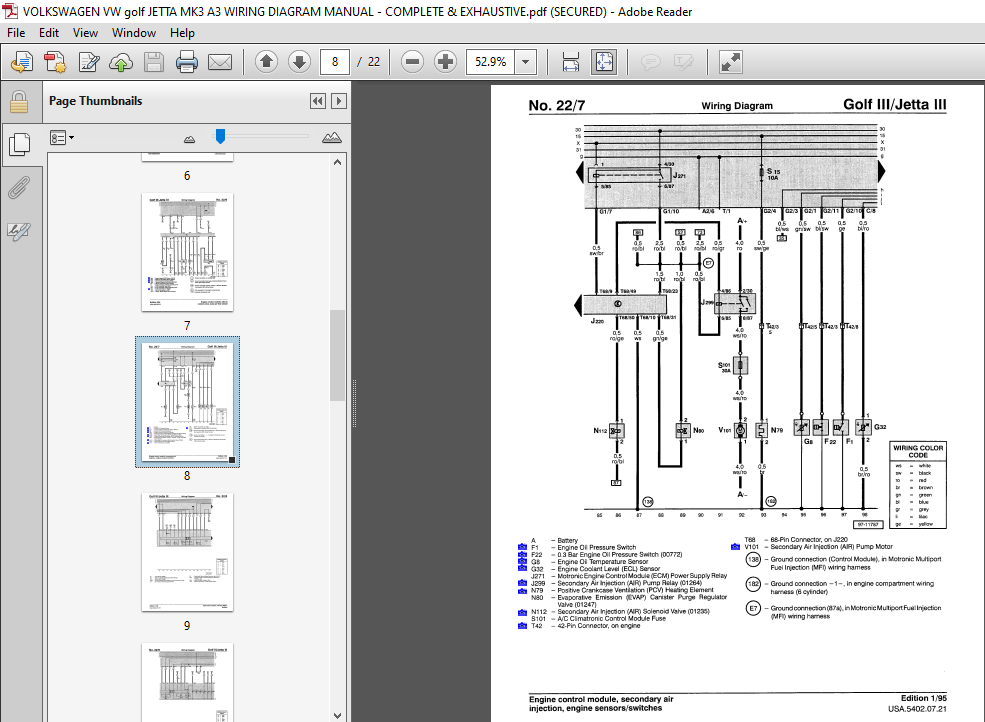The width and height of the screenshot is (985, 722).
Task: Click the zoom value field 52.9%
Action: 491,62
